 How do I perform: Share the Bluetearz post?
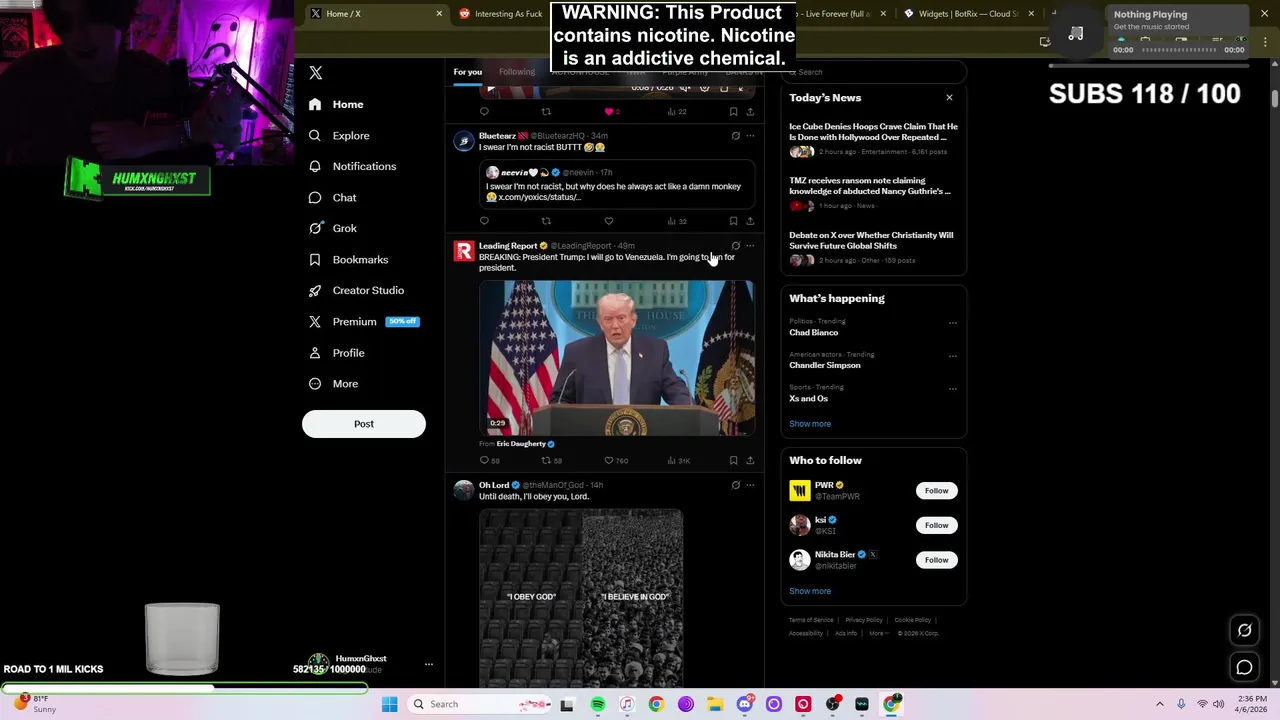(x=750, y=221)
